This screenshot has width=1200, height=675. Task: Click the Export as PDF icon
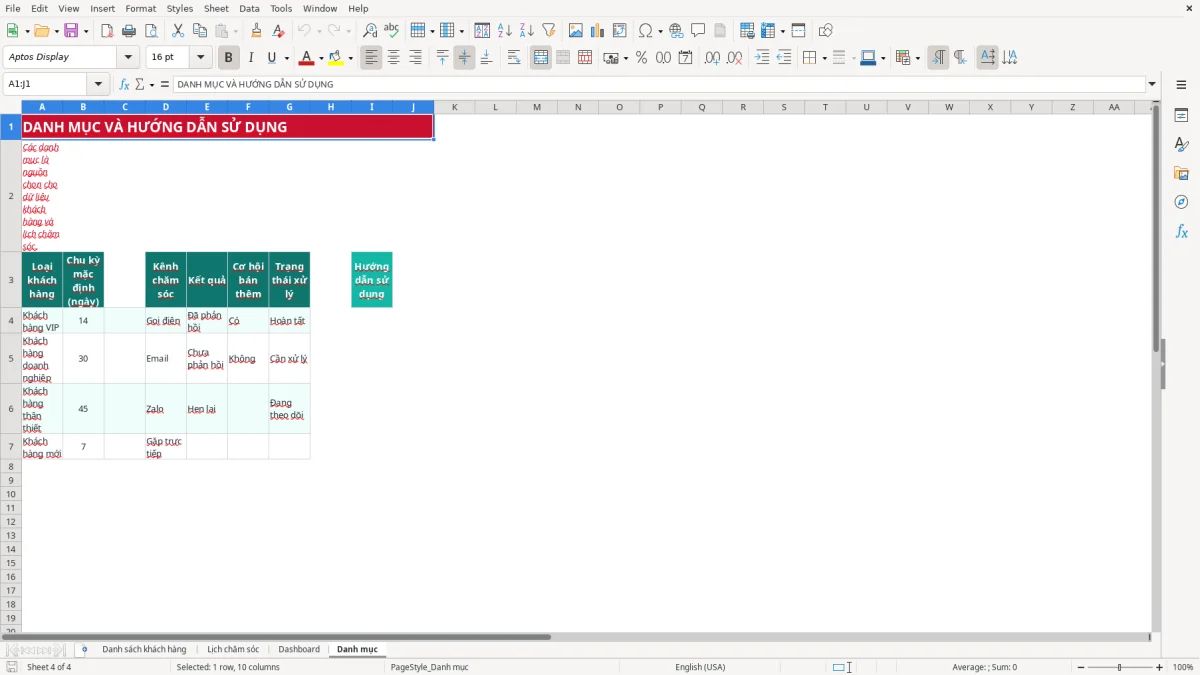point(107,31)
